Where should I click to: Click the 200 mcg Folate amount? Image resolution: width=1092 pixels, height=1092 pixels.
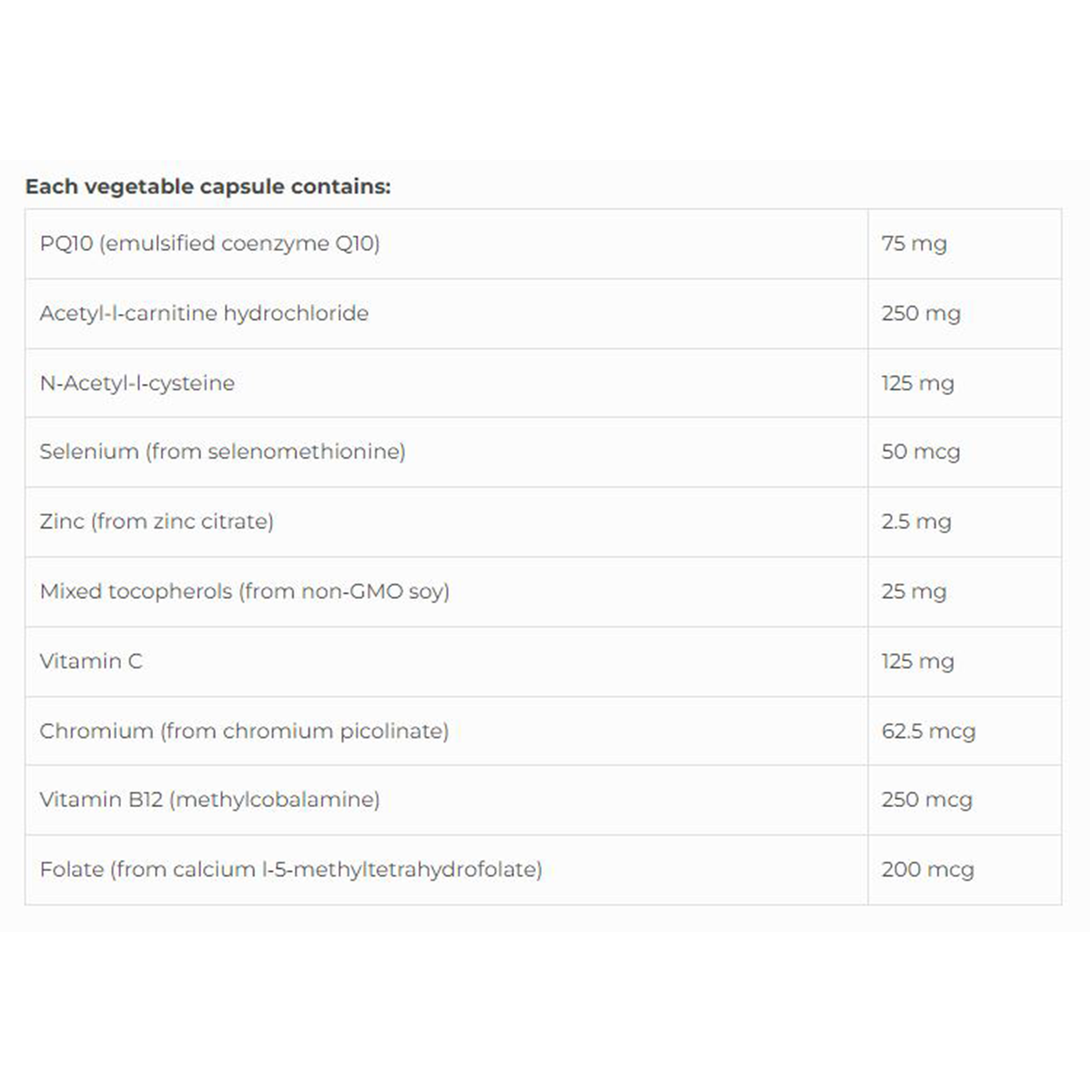(x=927, y=870)
